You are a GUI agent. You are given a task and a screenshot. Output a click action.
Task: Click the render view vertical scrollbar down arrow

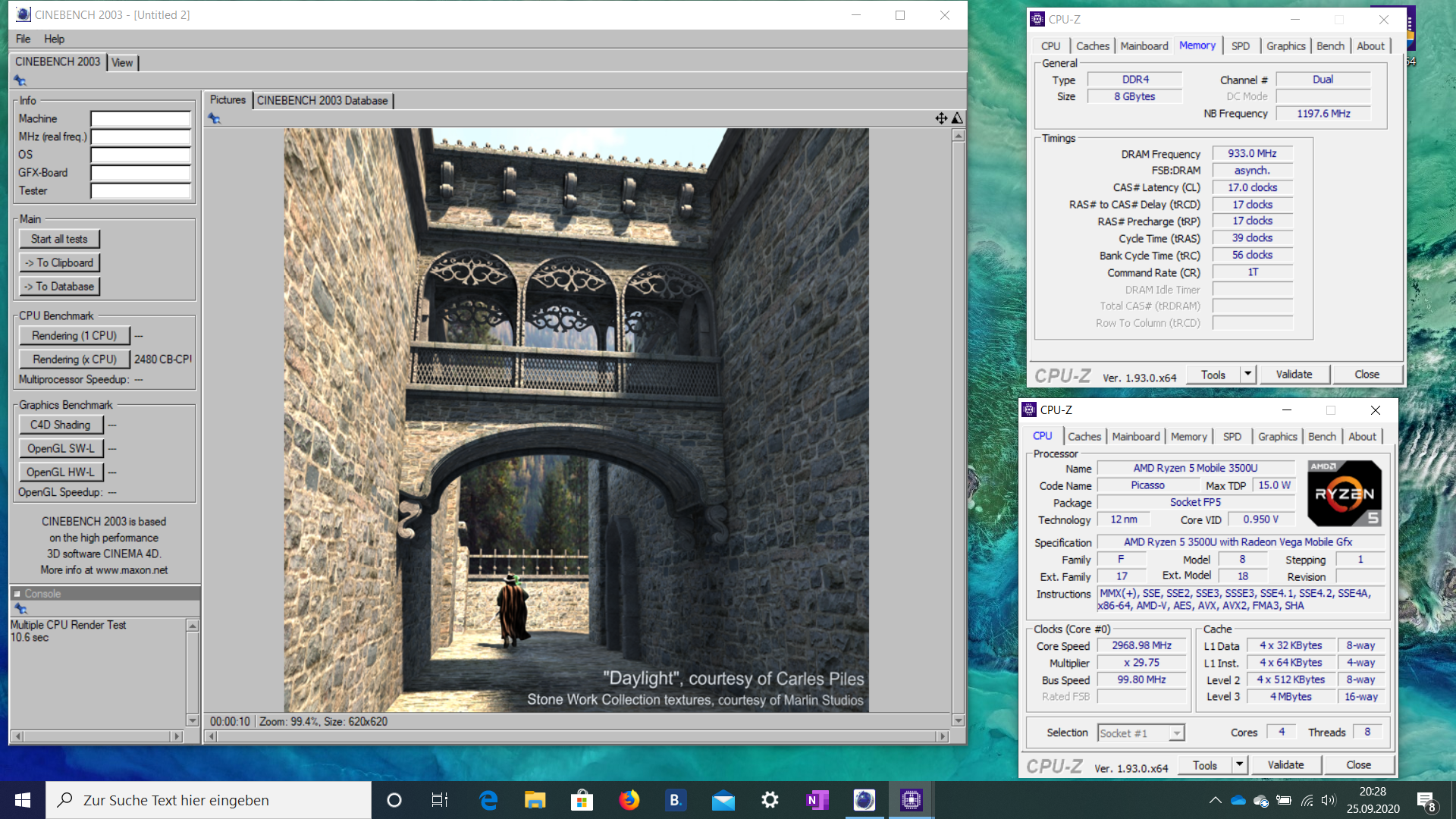[x=959, y=720]
